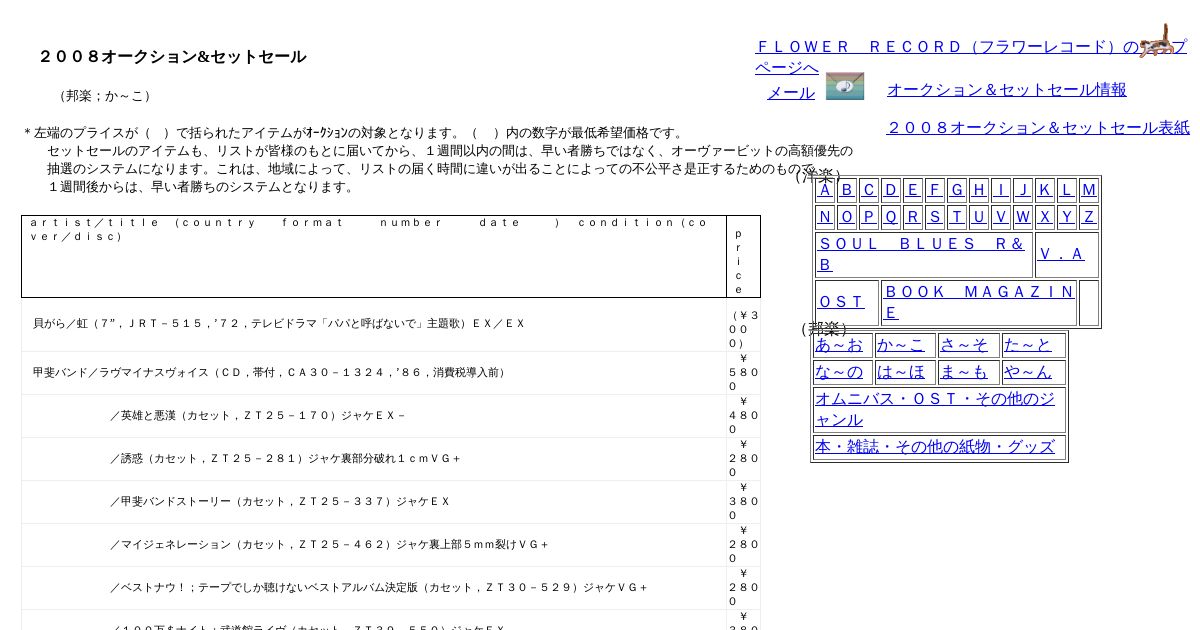Go to letter A index
Screen dimensions: 1200x630
pyautogui.click(x=825, y=190)
